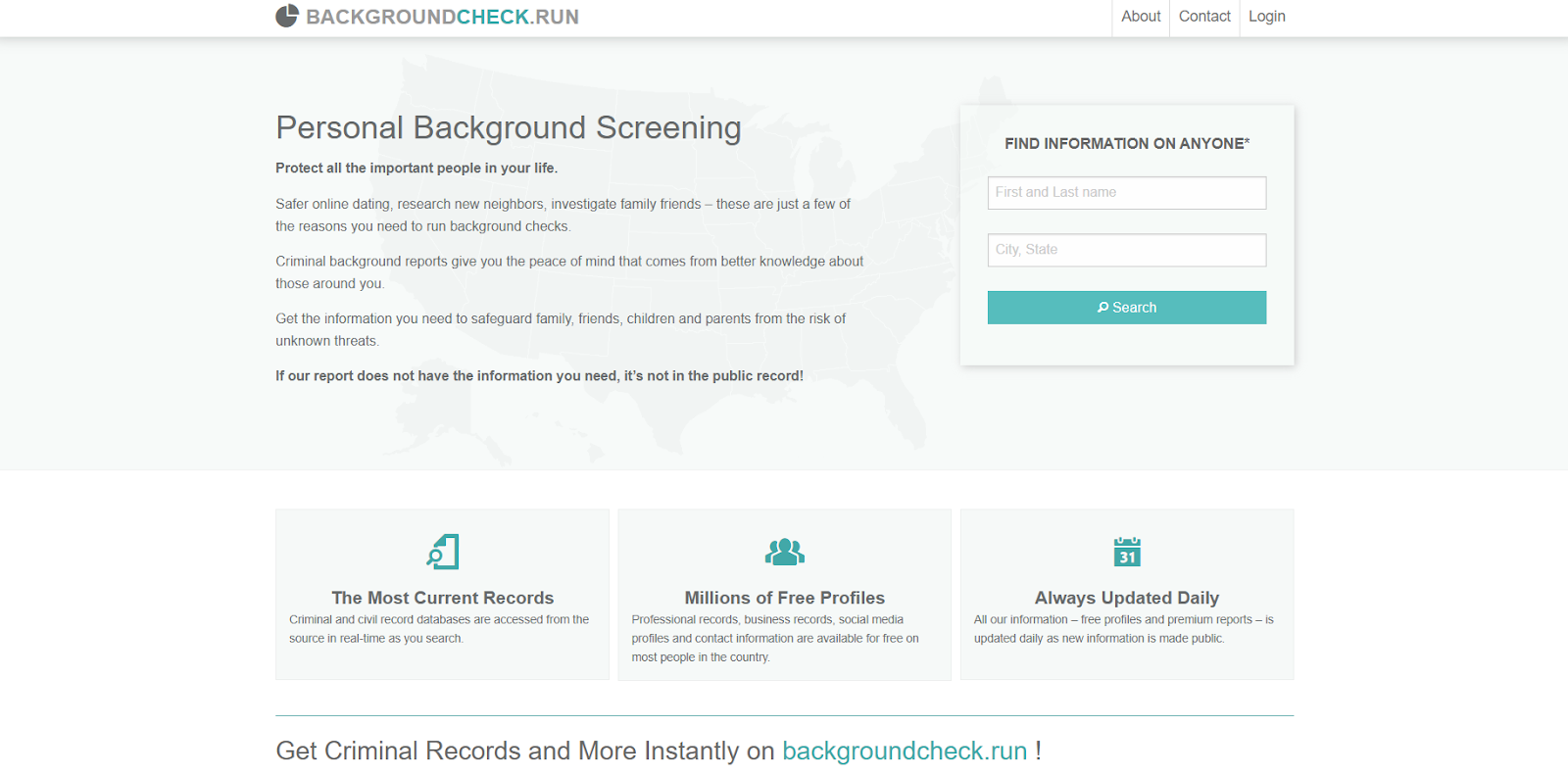This screenshot has height=775, width=1568.
Task: Click the Find Information on Anyone title
Action: tap(1126, 144)
